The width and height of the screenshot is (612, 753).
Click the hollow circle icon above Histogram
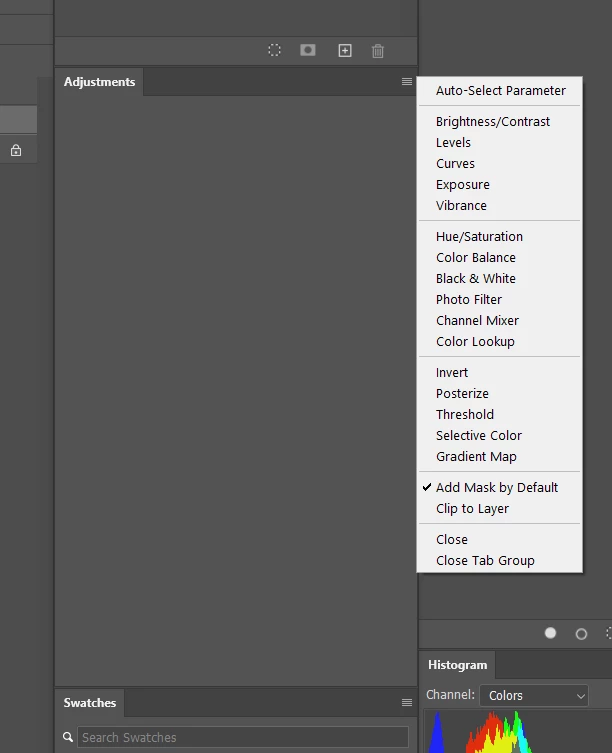[x=581, y=634]
